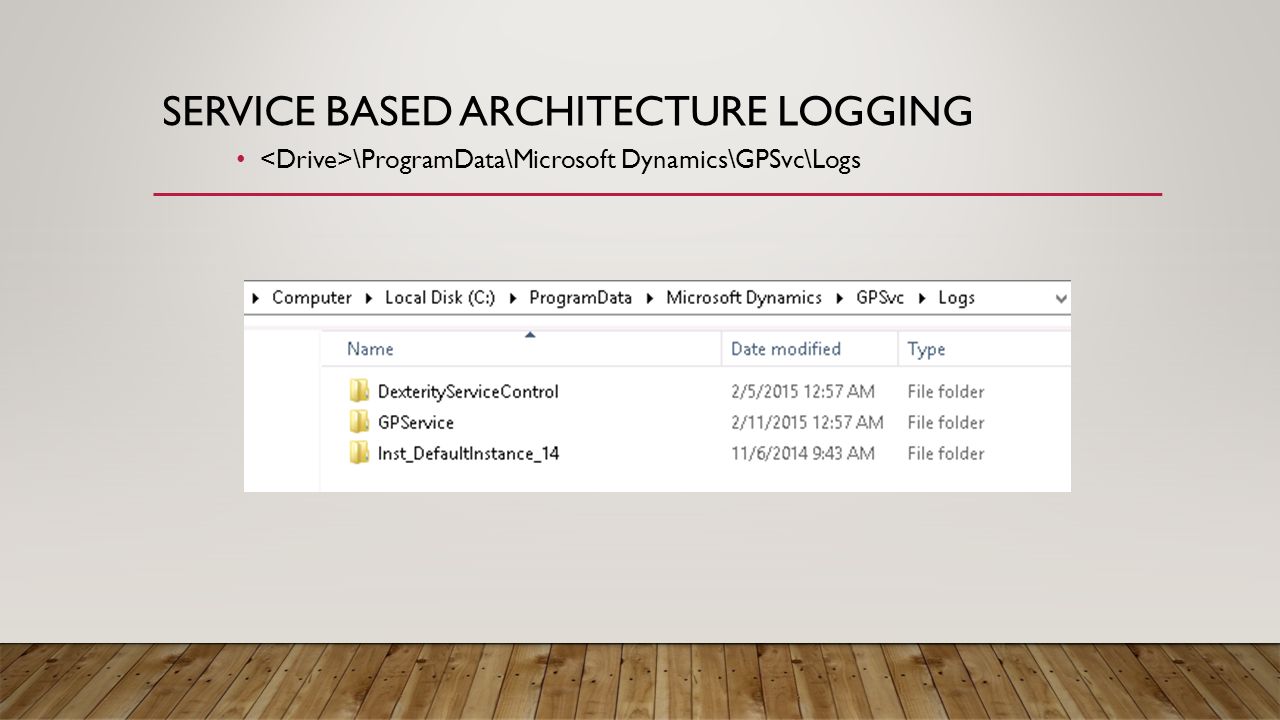Viewport: 1280px width, 720px height.
Task: Open the address bar history dropdown
Action: pos(1060,298)
